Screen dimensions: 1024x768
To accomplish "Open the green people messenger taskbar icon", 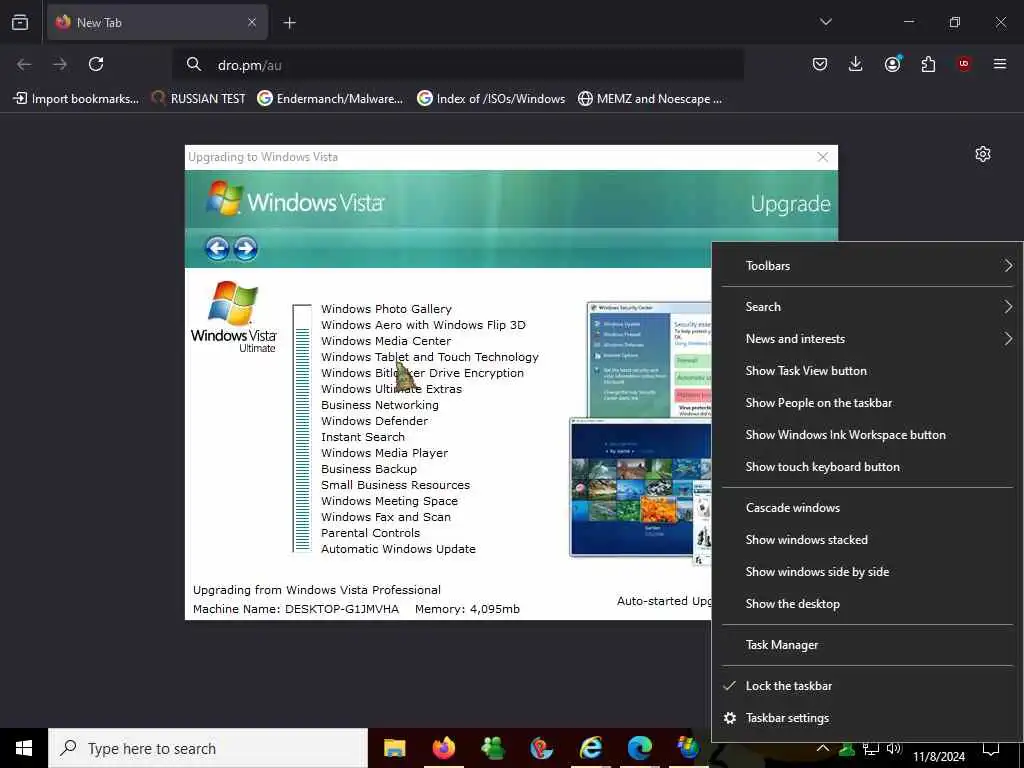I will tap(493, 748).
